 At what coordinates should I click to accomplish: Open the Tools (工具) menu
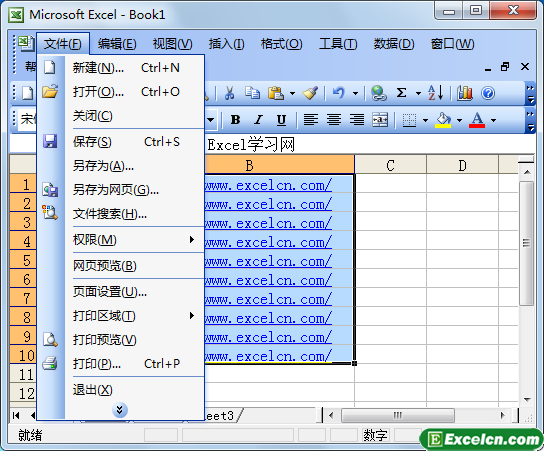tap(338, 44)
